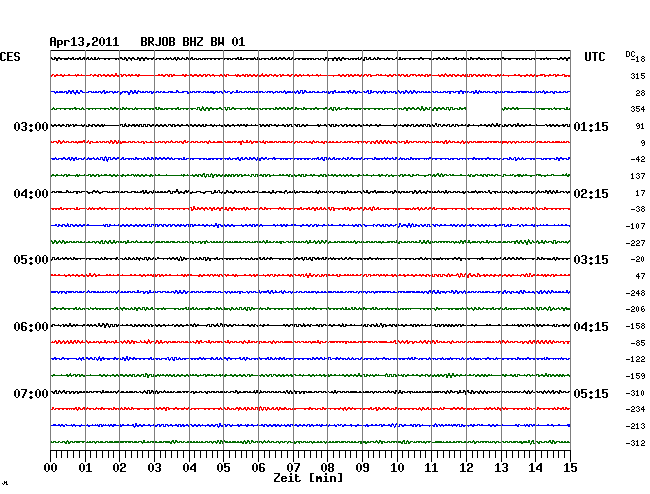Click the DC offset value 315
The image size is (650, 494).
pyautogui.click(x=638, y=76)
